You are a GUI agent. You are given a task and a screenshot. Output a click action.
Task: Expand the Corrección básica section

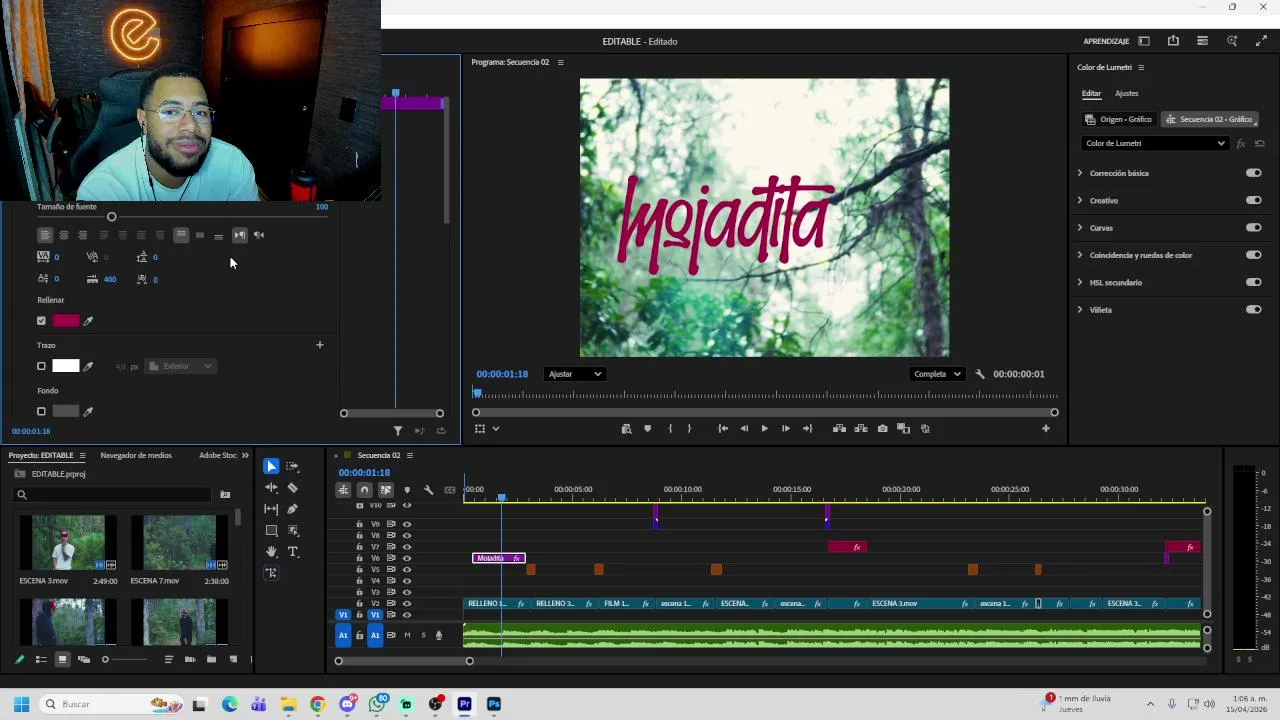(x=1080, y=173)
